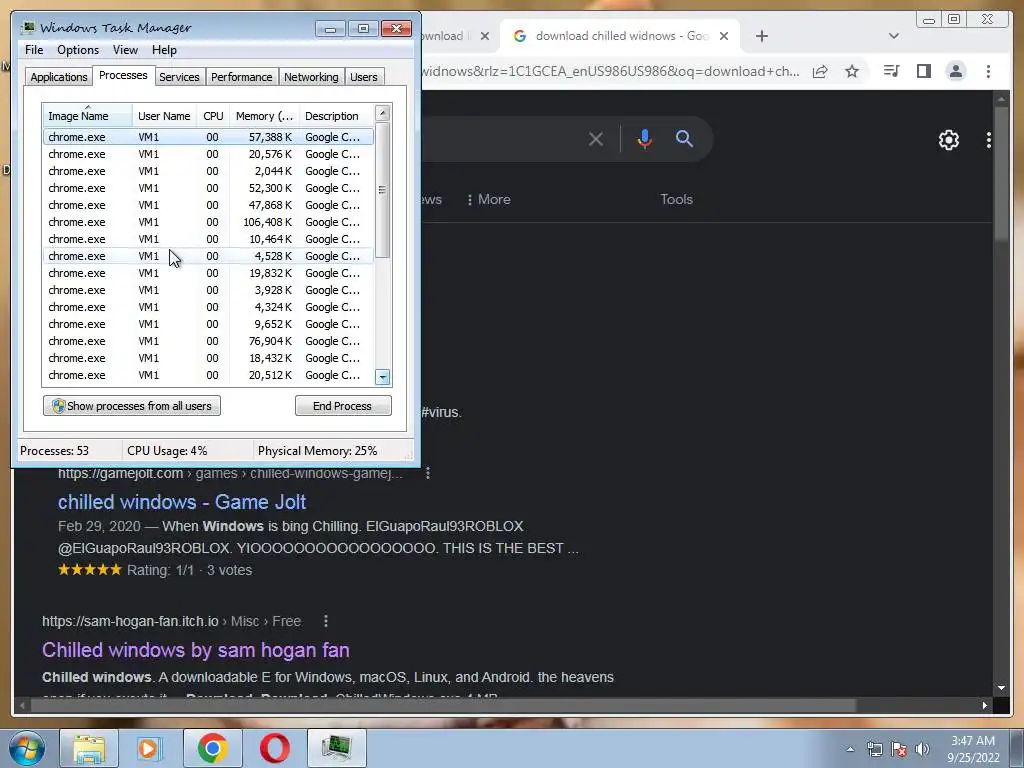Screen dimensions: 1024x768
Task: Select chrome.exe row using 2,044 K
Action: tap(208, 171)
